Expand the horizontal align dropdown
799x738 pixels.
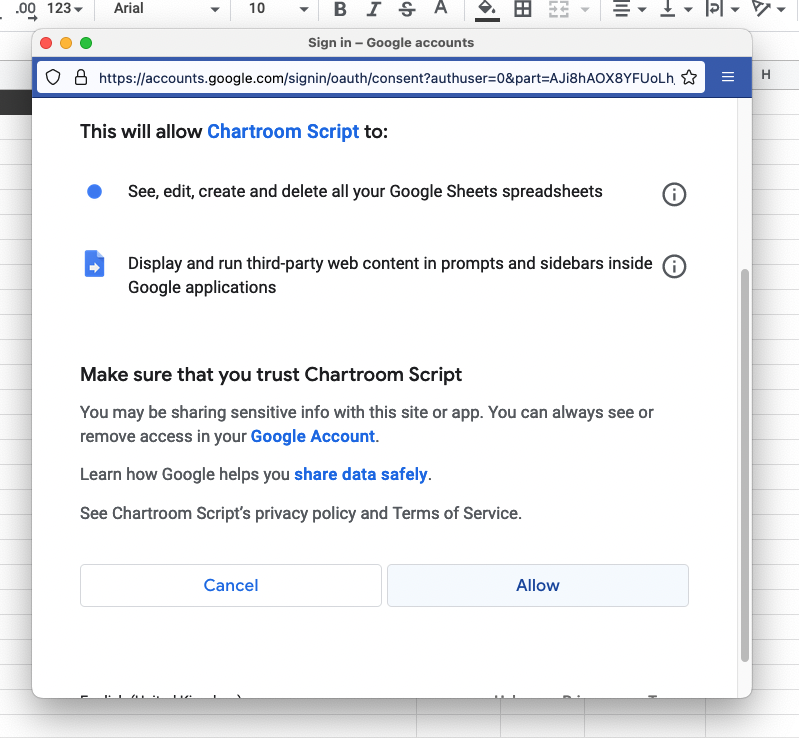pyautogui.click(x=629, y=9)
